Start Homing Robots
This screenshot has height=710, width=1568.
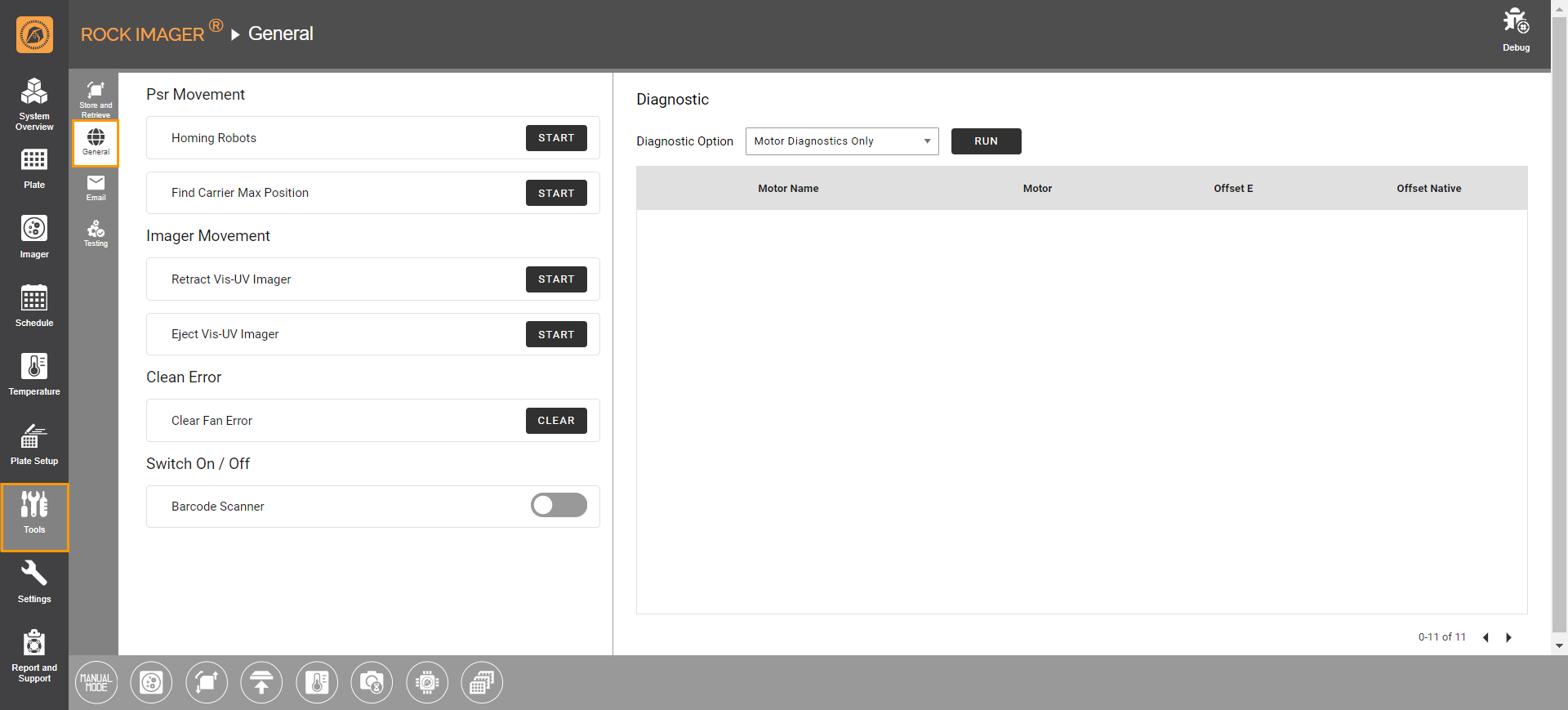555,138
